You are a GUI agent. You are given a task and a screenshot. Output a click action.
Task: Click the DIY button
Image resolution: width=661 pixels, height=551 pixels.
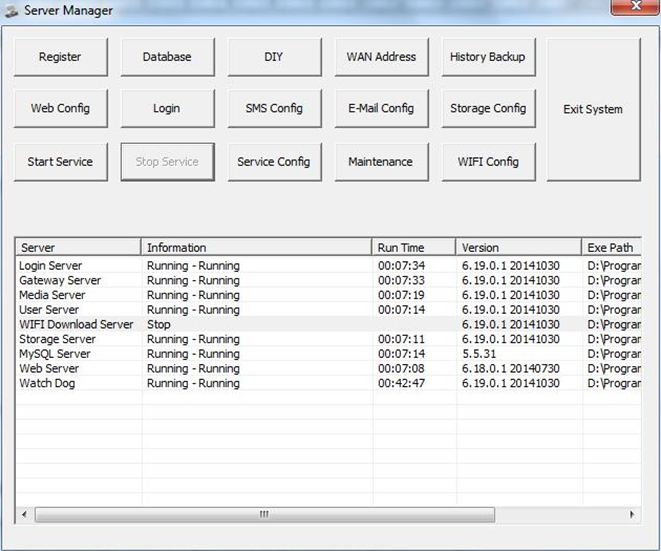coord(274,57)
